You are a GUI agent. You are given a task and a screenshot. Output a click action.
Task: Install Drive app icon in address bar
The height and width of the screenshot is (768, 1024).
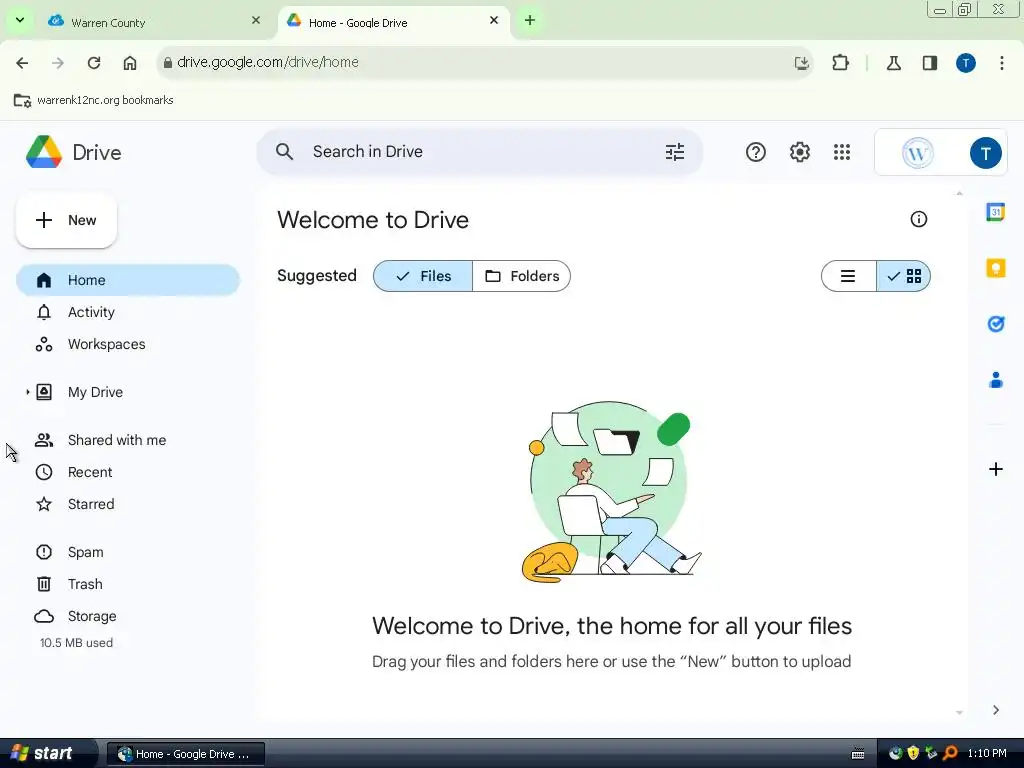[x=801, y=63]
